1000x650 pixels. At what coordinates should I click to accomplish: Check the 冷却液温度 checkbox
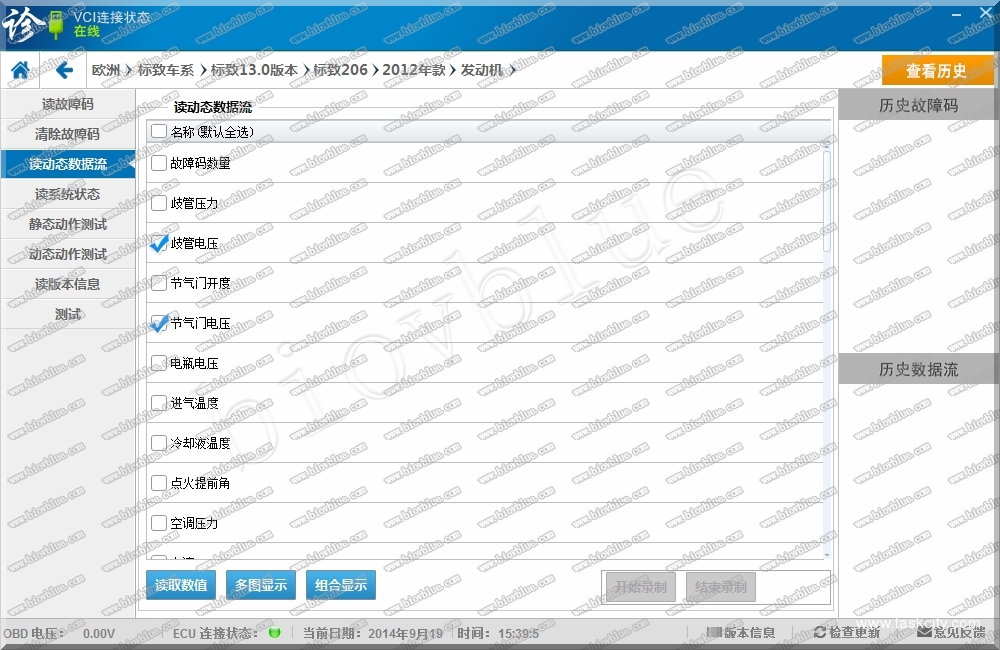[x=159, y=443]
